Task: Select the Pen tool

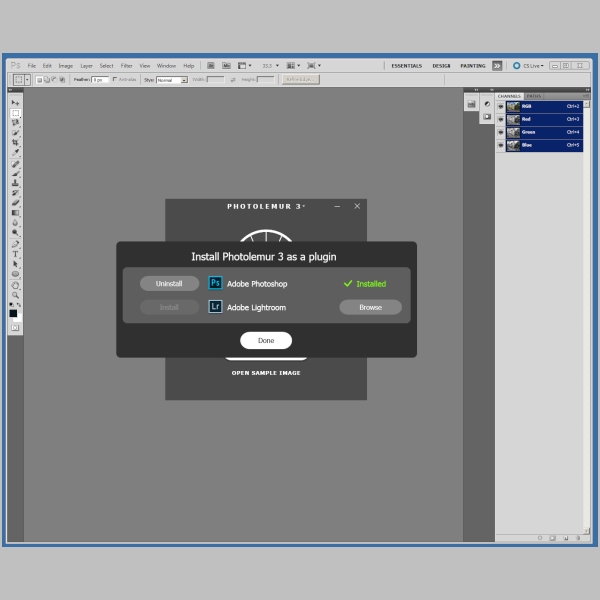Action: coord(15,244)
